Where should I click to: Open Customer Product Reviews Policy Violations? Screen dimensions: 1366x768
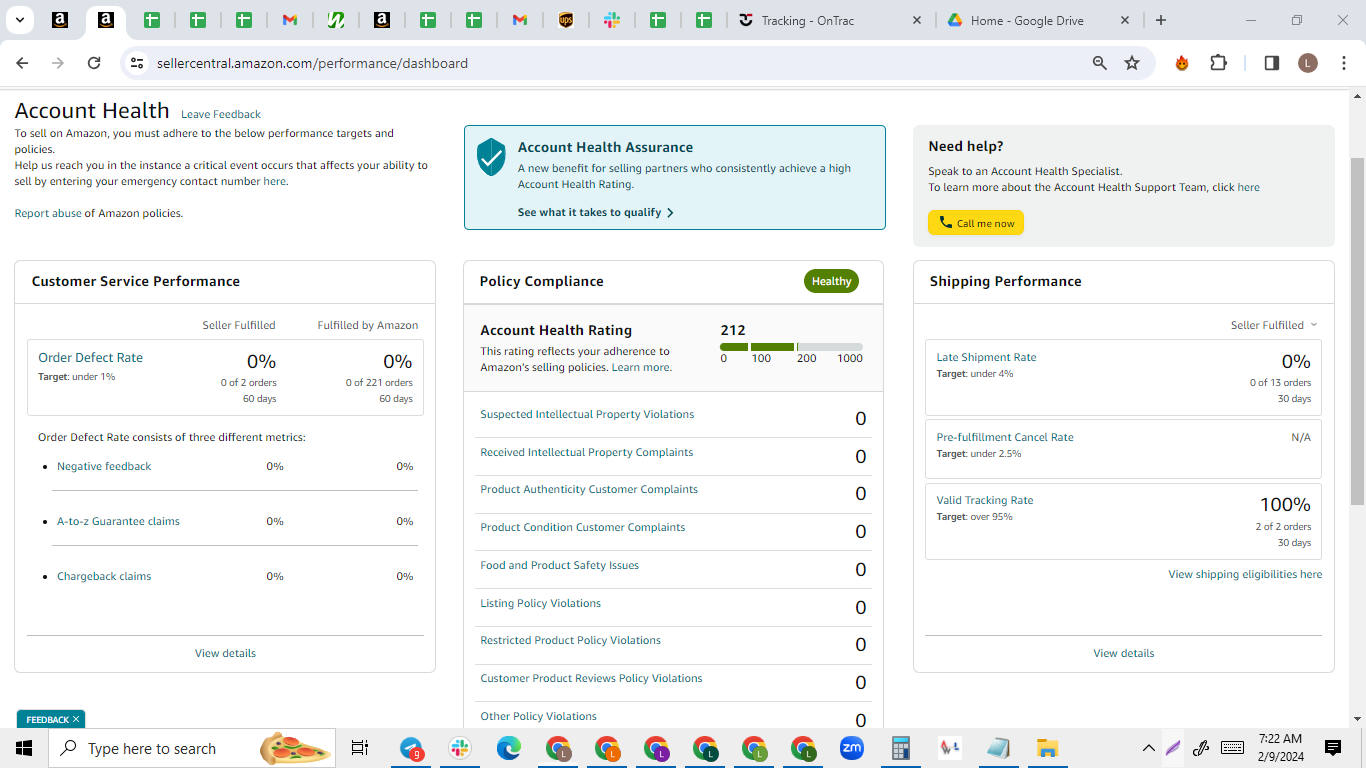(591, 678)
